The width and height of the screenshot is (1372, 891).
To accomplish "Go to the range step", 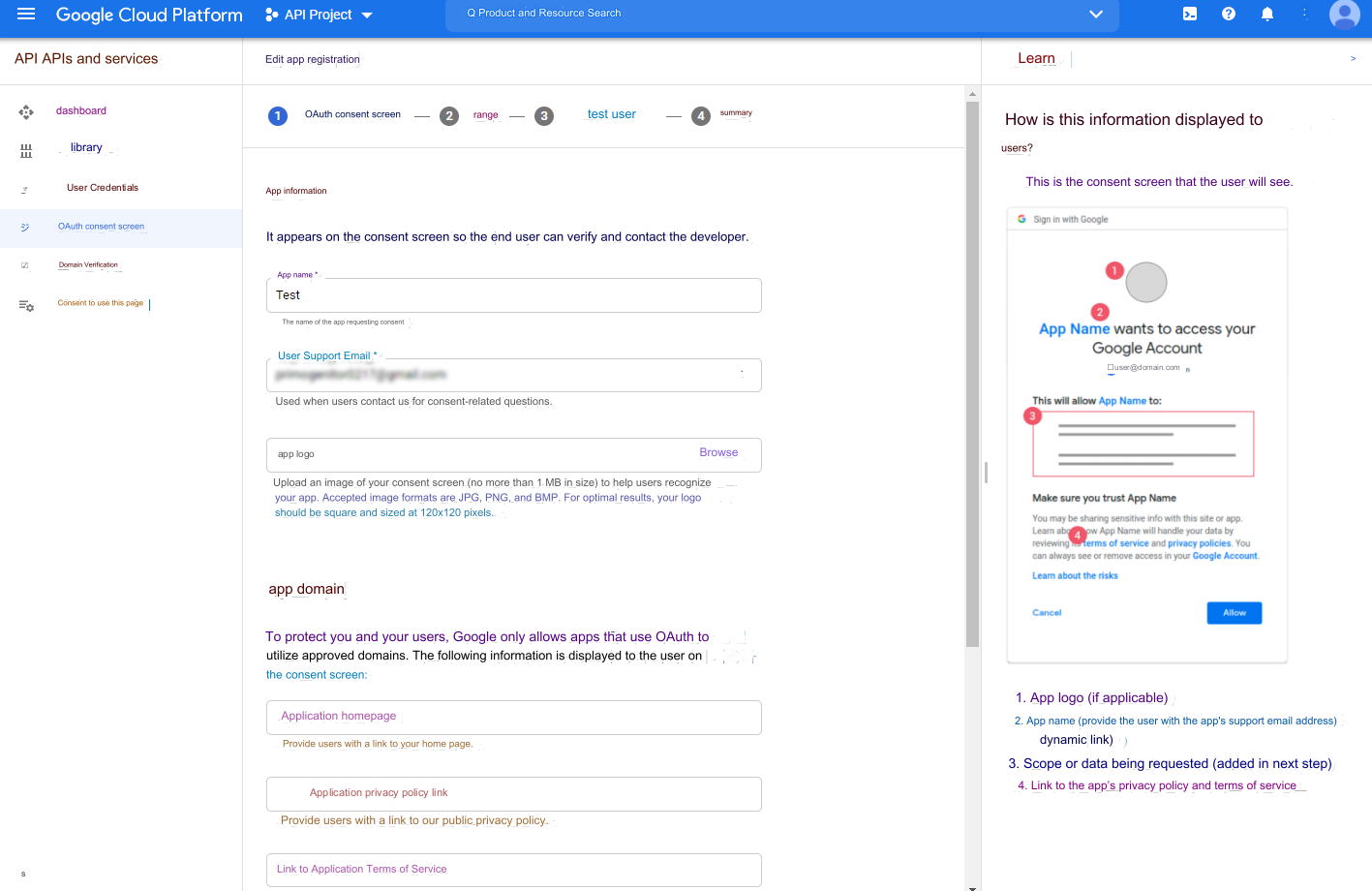I will coord(486,115).
